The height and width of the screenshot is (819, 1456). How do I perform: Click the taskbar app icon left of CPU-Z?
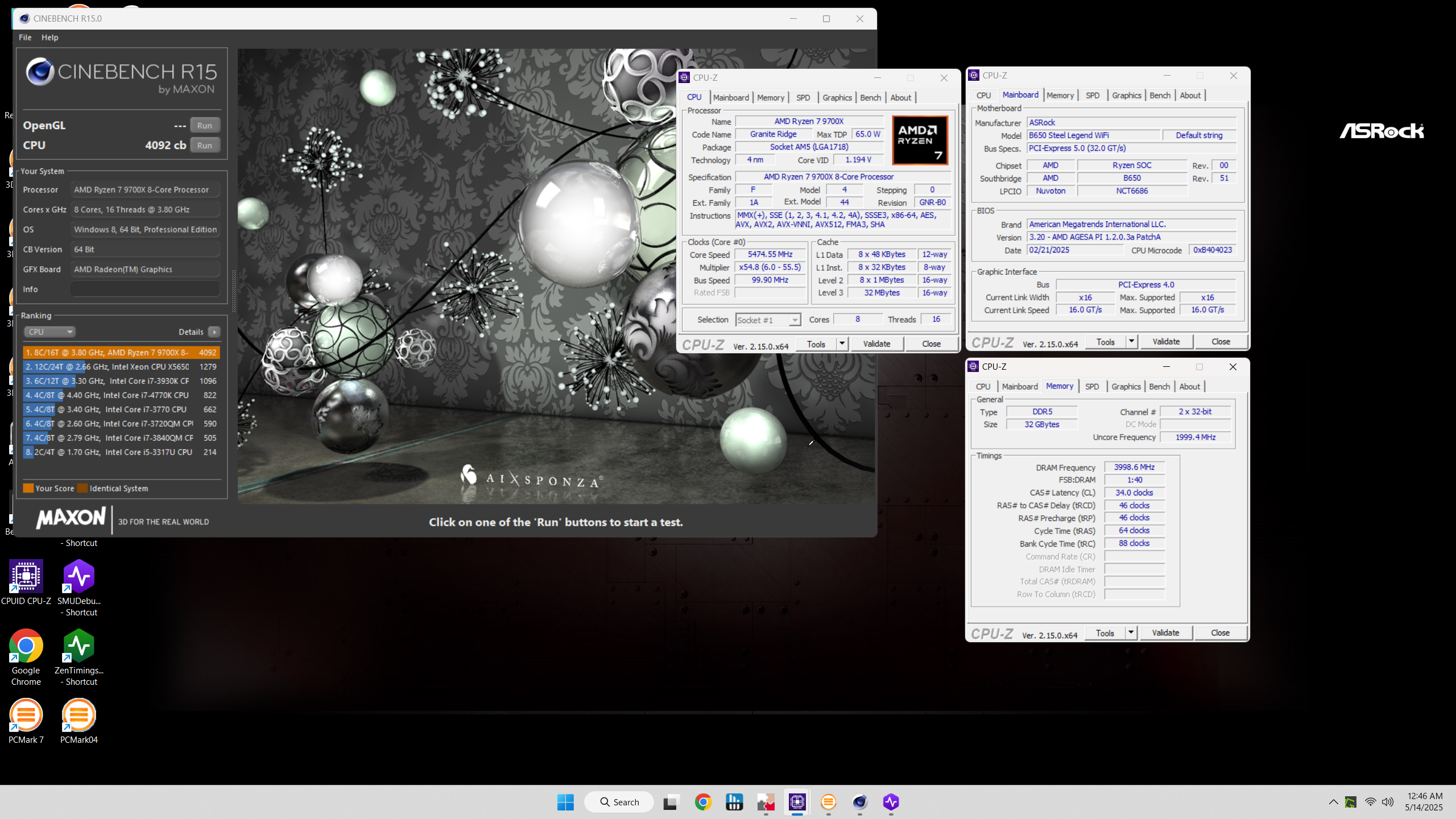click(766, 802)
